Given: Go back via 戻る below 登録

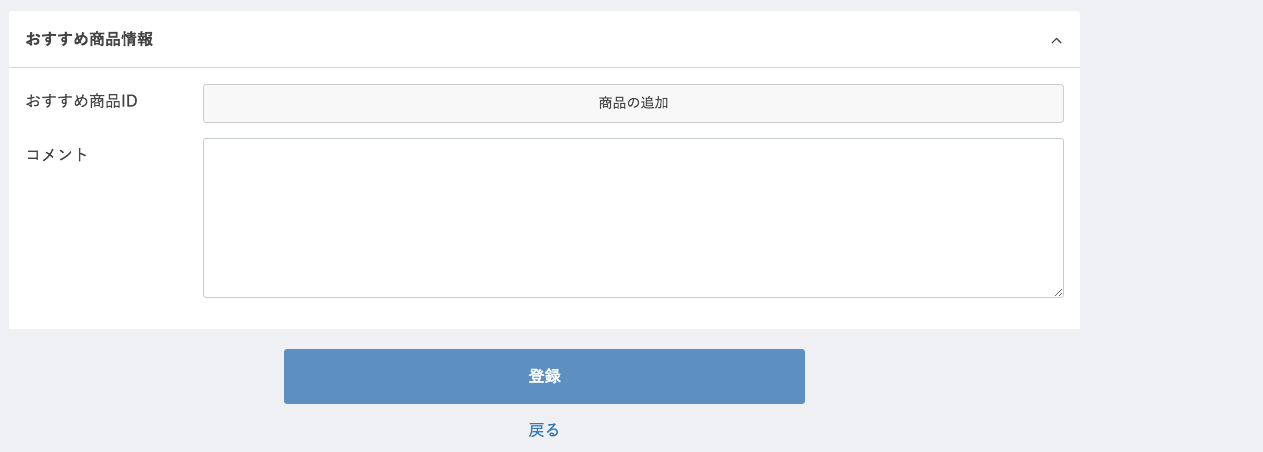Looking at the screenshot, I should coord(544,430).
